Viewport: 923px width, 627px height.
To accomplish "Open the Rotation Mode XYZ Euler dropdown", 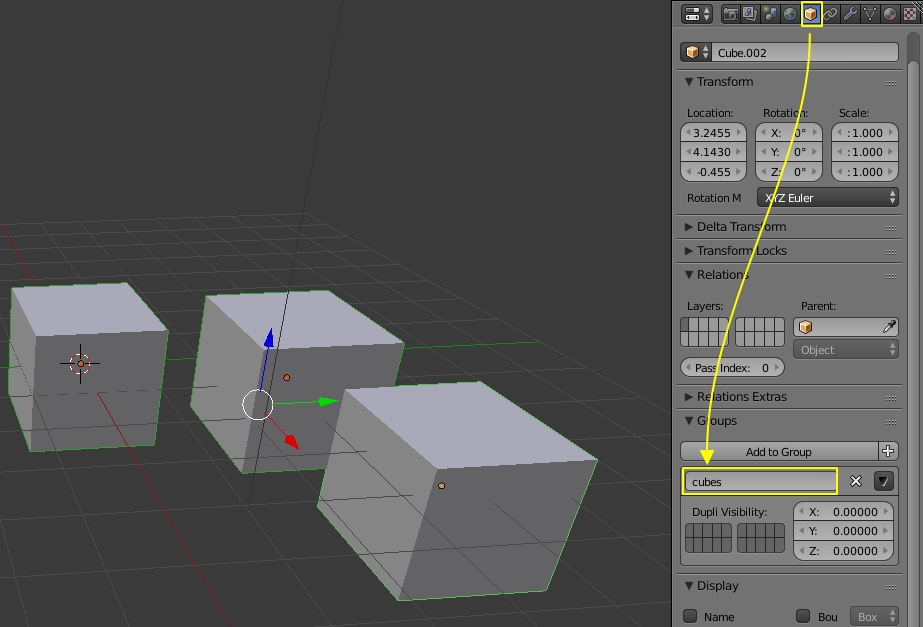I will pyautogui.click(x=827, y=197).
